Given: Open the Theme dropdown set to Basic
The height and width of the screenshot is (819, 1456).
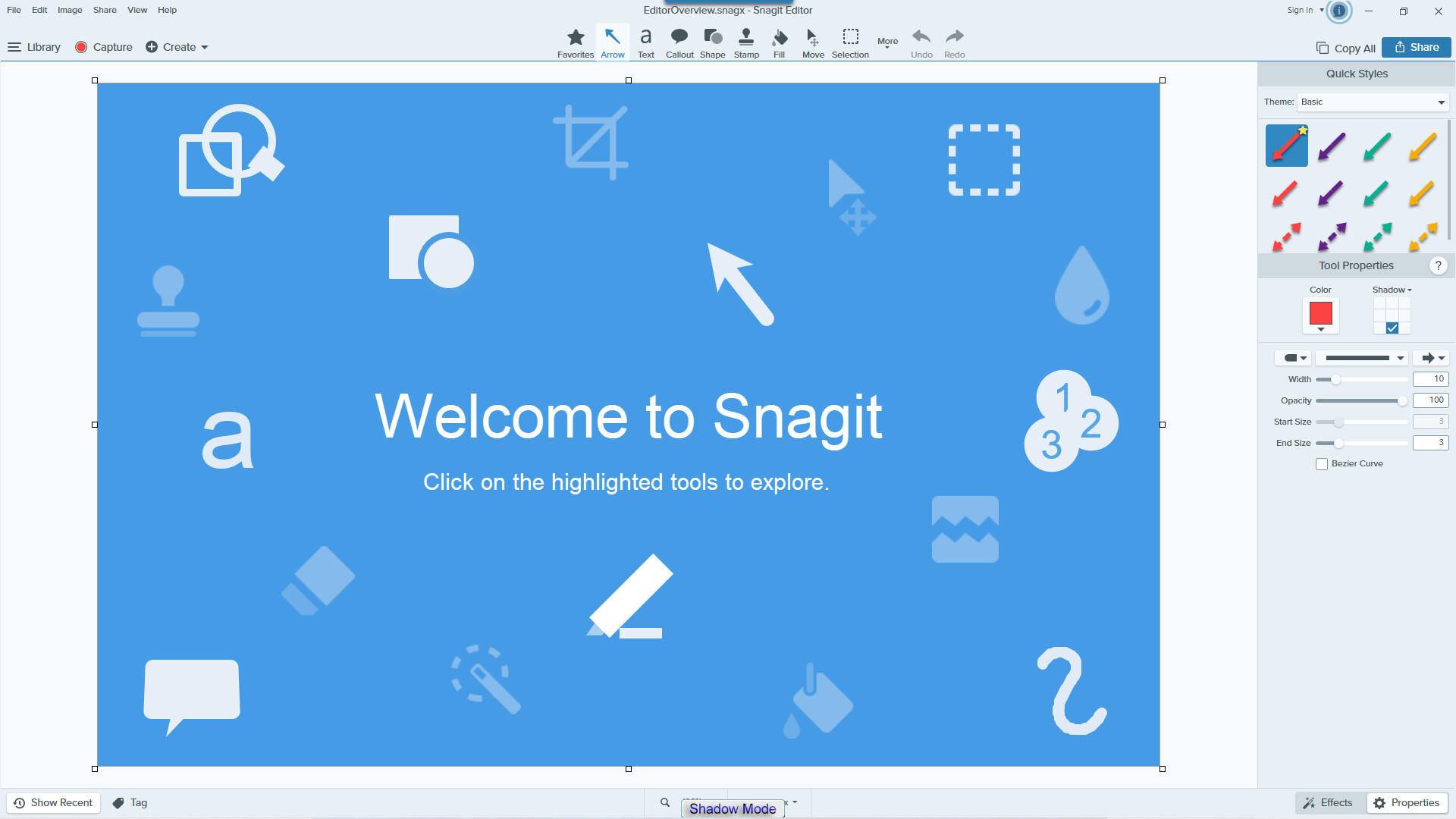Looking at the screenshot, I should (x=1372, y=102).
